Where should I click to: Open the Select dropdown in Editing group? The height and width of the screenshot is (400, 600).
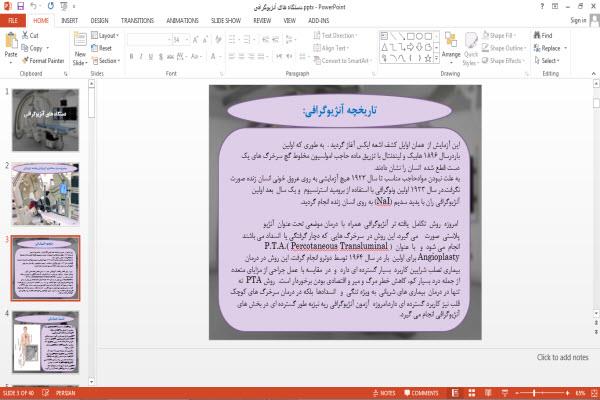(547, 60)
